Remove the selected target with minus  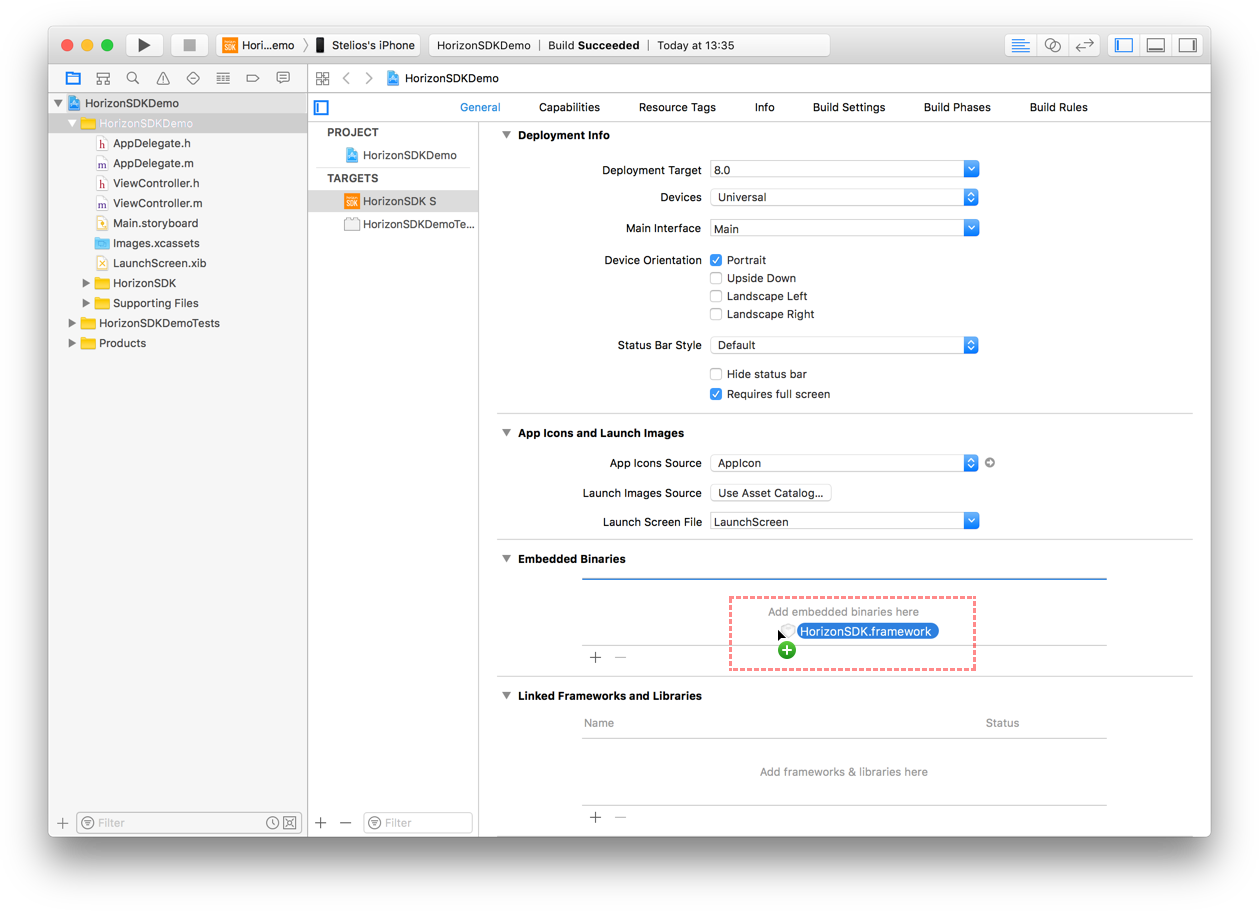pyautogui.click(x=345, y=823)
